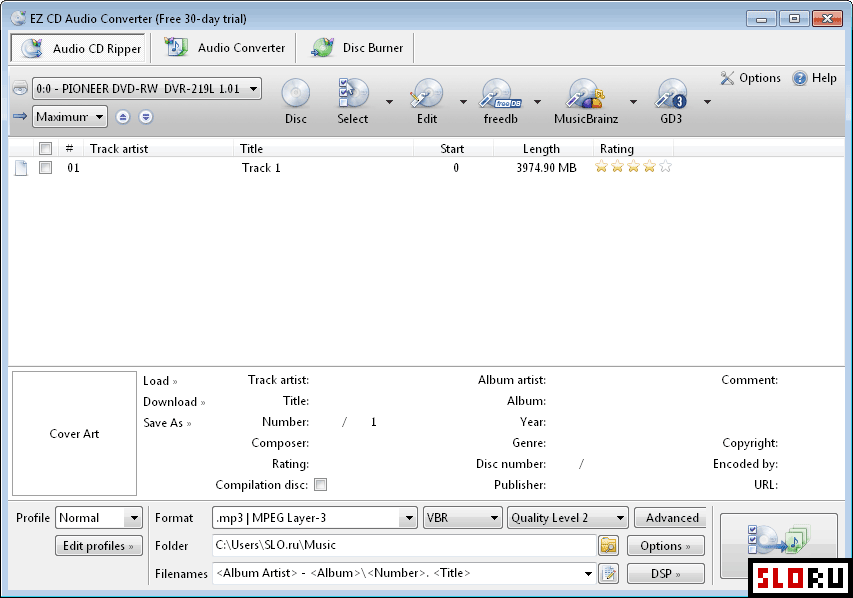Open the Profile Normal dropdown

pos(98,517)
